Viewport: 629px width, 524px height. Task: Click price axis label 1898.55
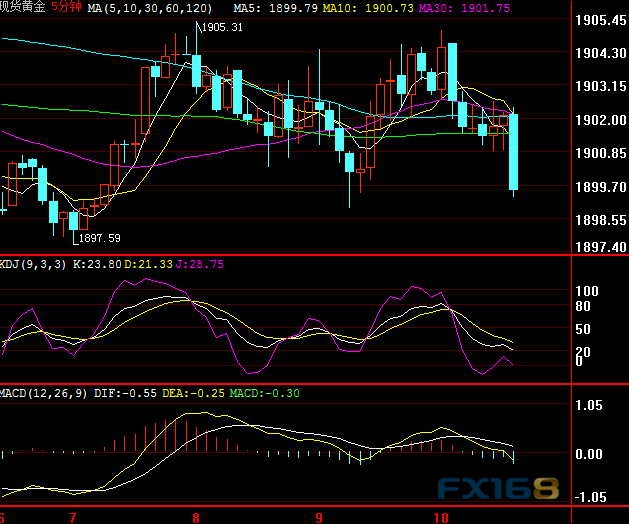601,220
